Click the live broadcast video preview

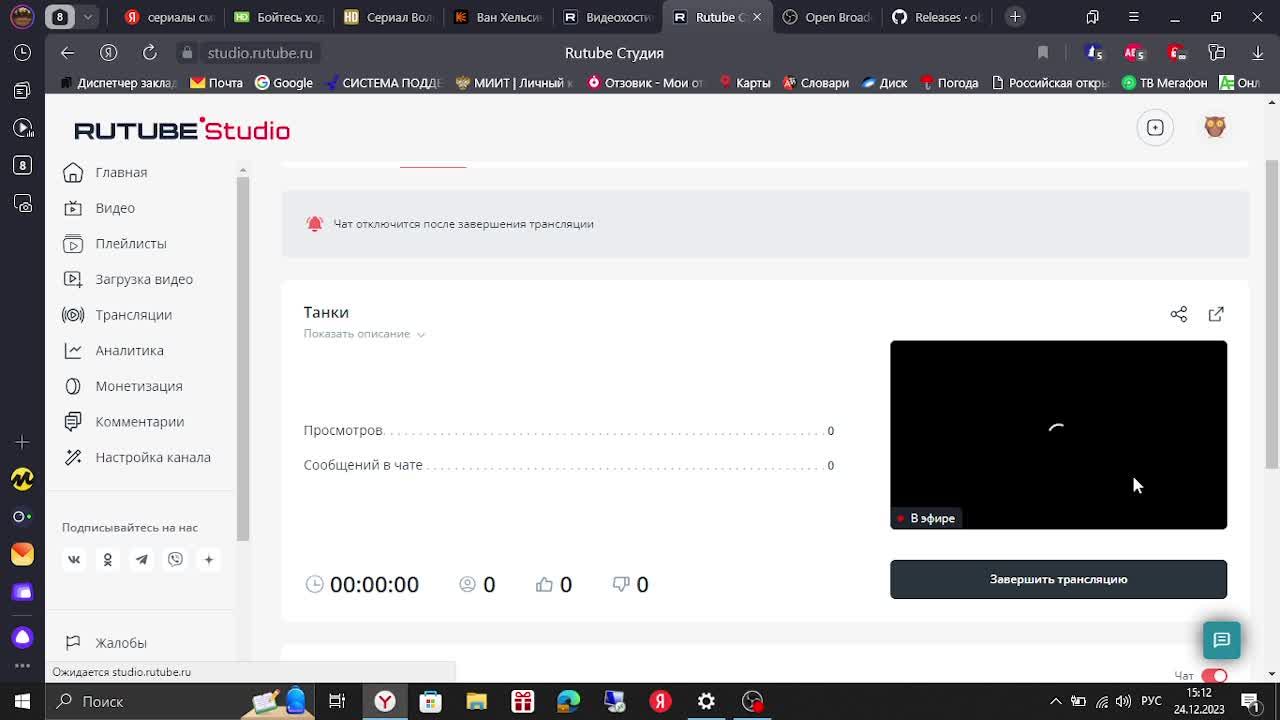pos(1058,435)
